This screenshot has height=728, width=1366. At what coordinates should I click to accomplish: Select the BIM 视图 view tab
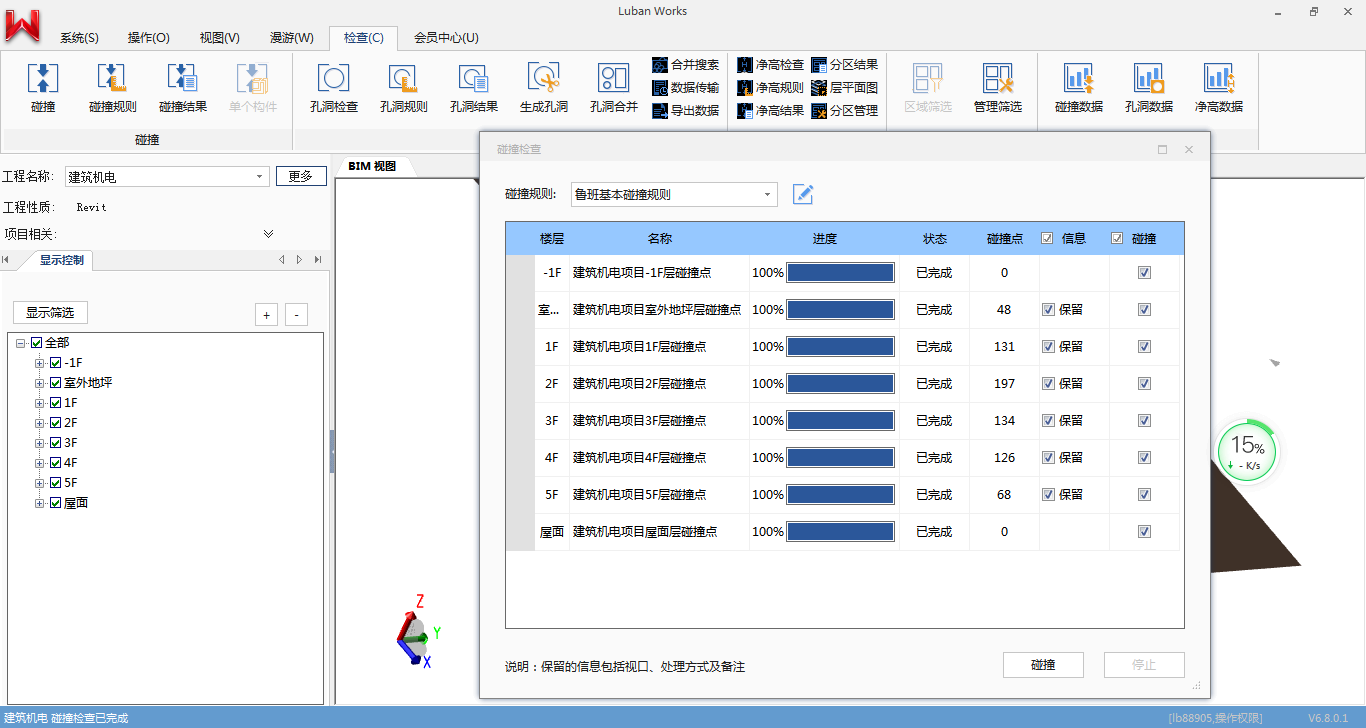pos(372,166)
